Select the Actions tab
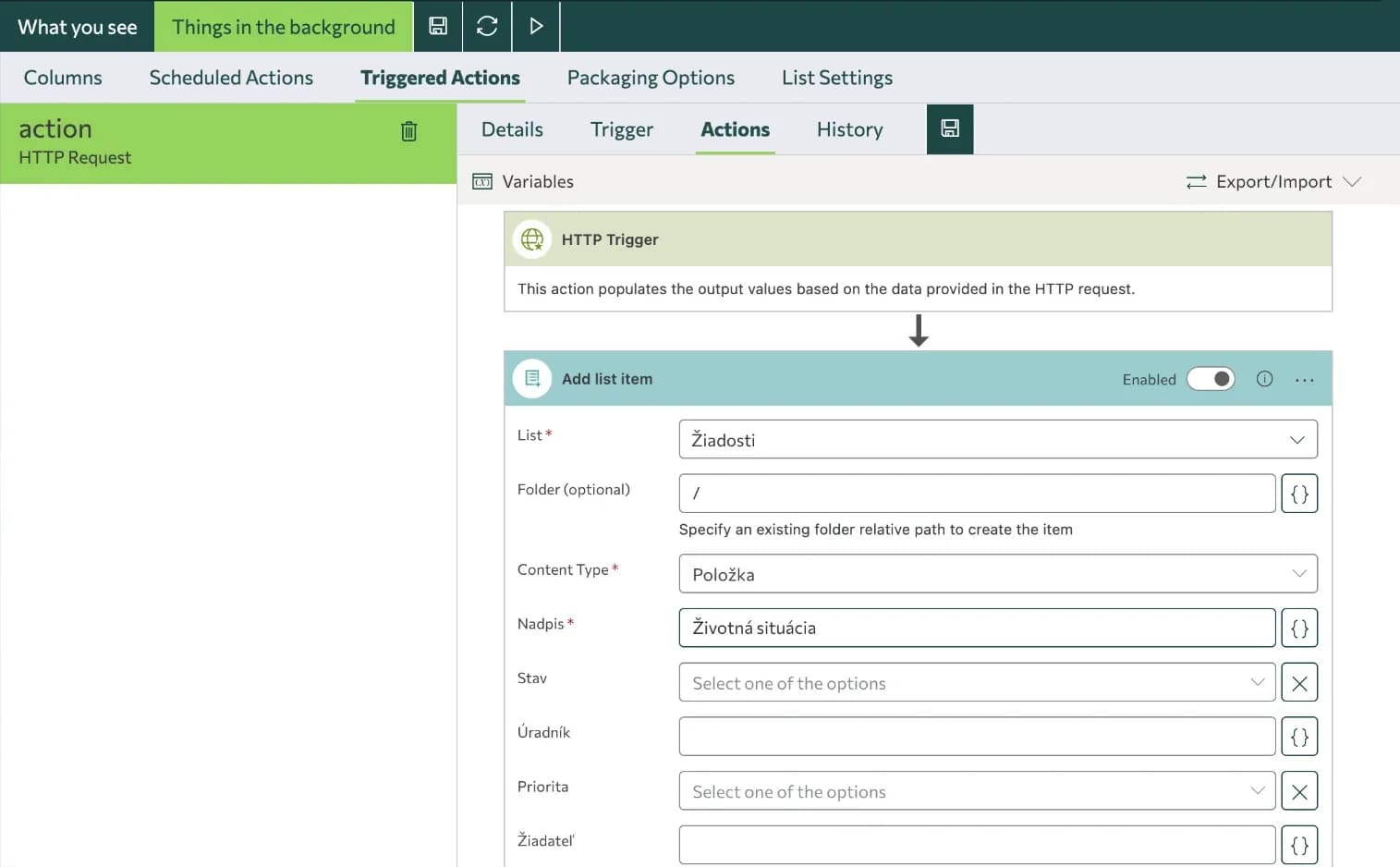1400x867 pixels. pyautogui.click(x=735, y=129)
